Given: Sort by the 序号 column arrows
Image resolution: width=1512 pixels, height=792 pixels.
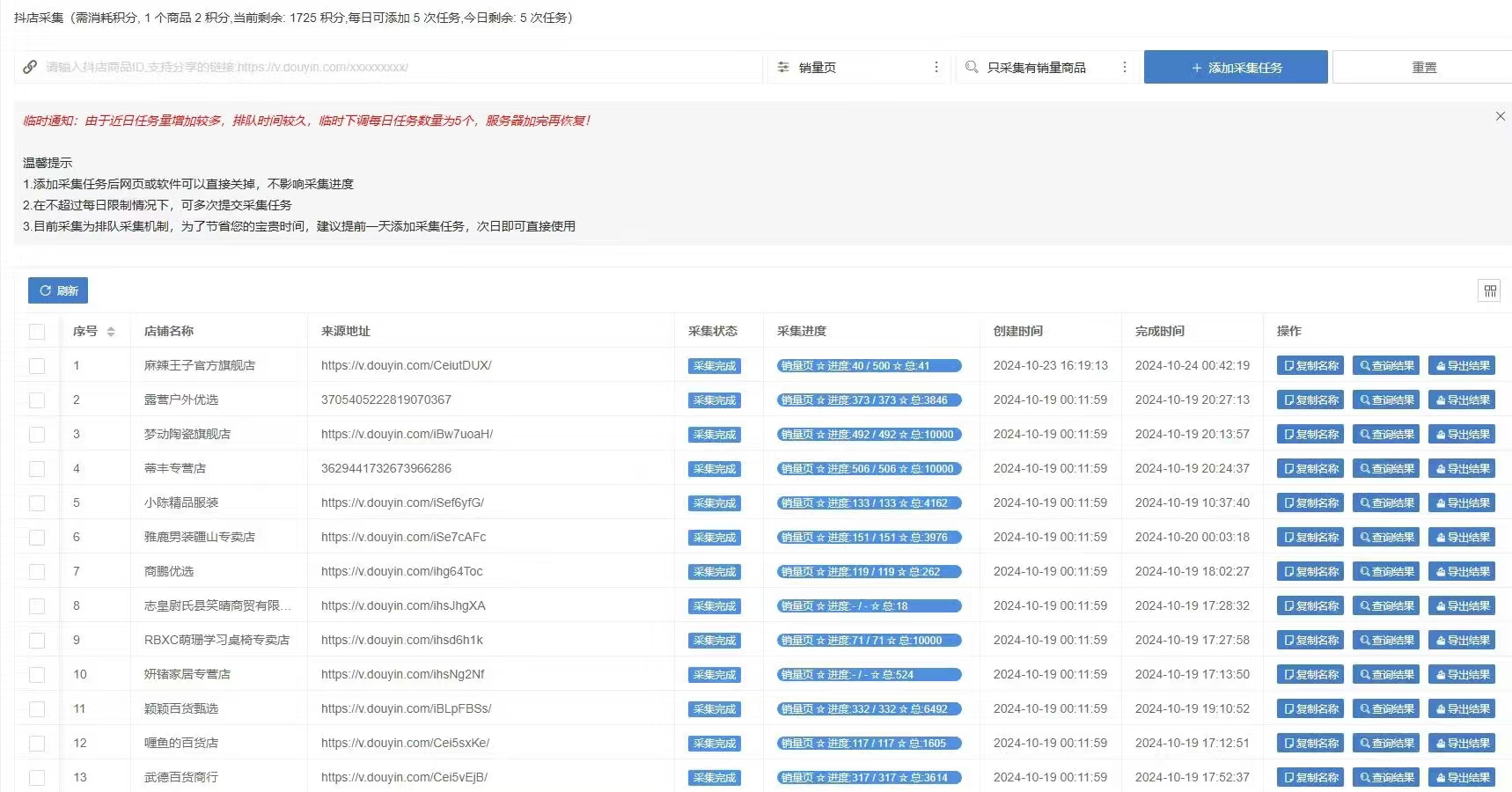Looking at the screenshot, I should (x=111, y=332).
